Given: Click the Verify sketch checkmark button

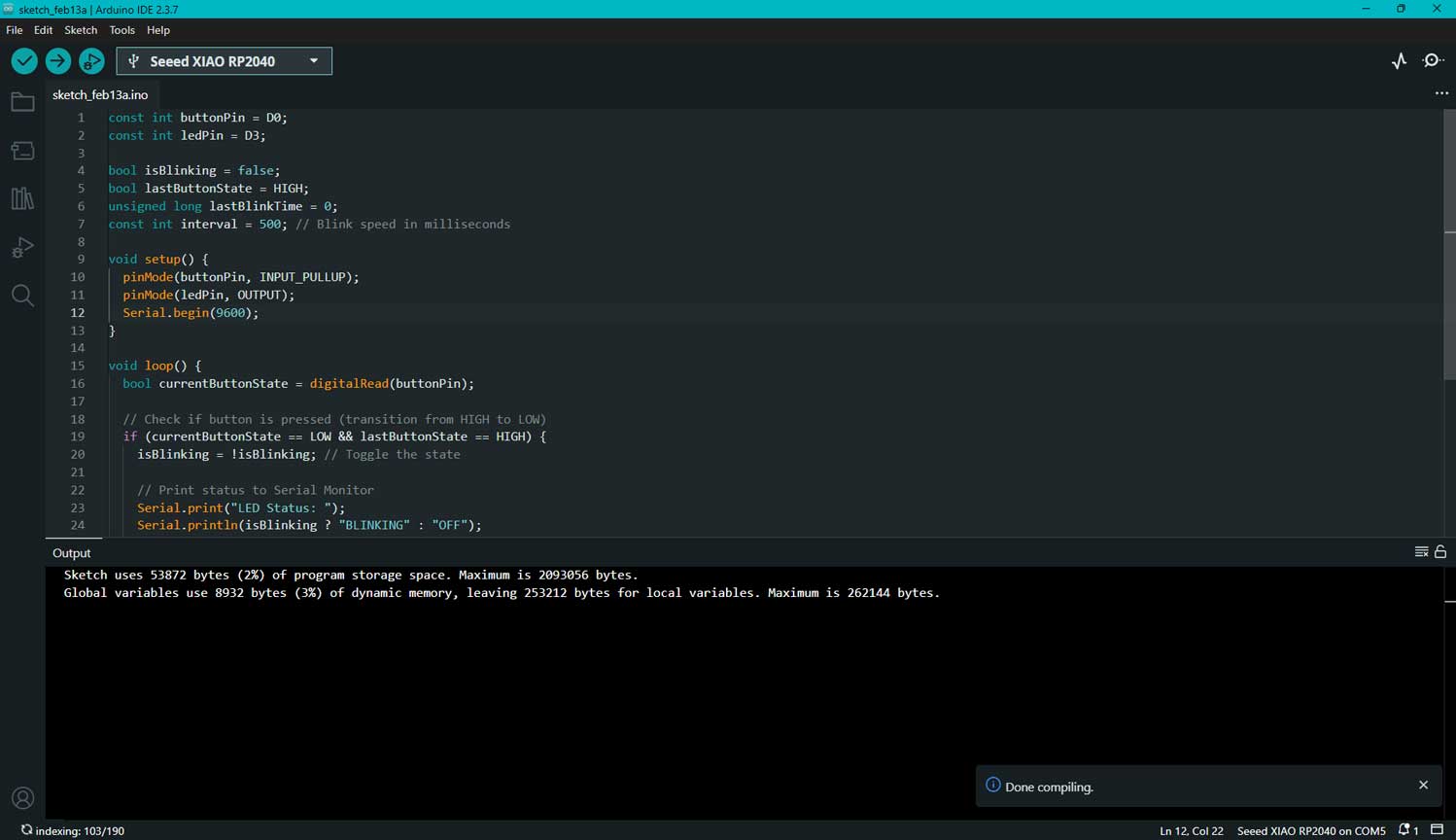Looking at the screenshot, I should coord(24,61).
